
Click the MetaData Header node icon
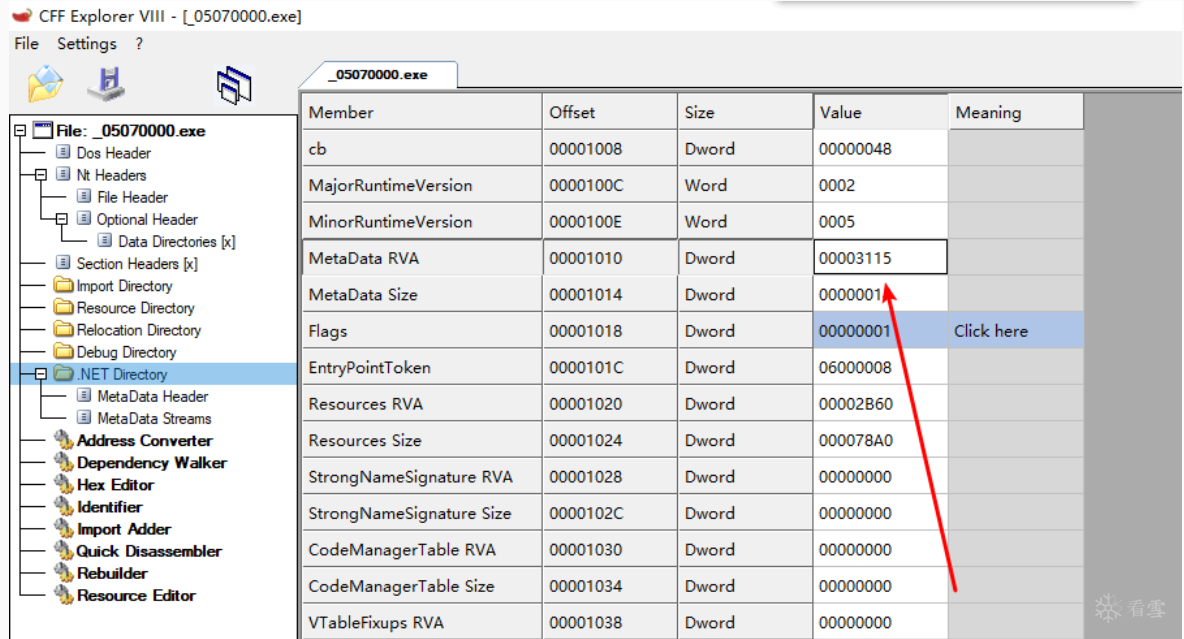pos(84,396)
